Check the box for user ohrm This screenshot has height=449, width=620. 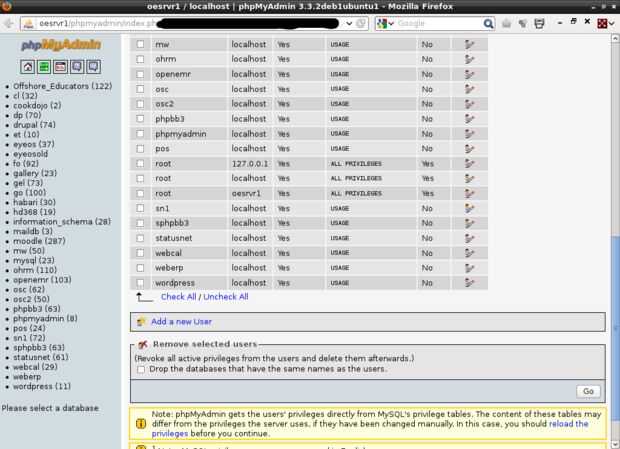140,59
